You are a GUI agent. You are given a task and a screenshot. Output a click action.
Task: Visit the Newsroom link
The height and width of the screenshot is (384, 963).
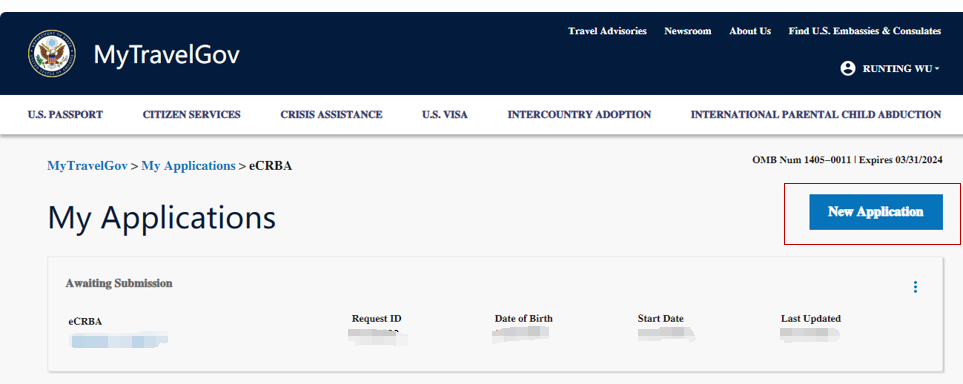(688, 31)
